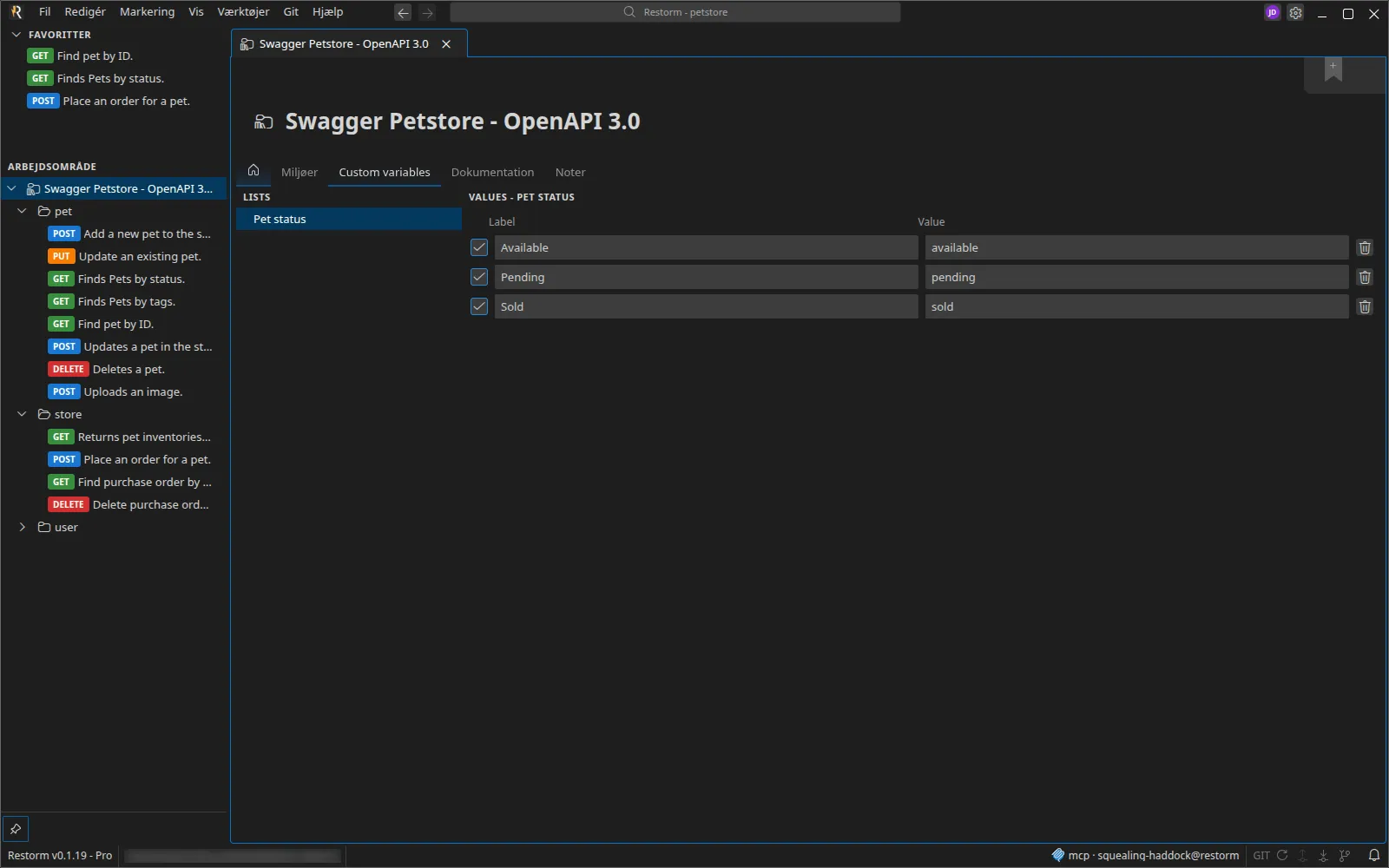1389x868 pixels.
Task: Open GET Find purchase order by ID request
Action: coord(114,482)
